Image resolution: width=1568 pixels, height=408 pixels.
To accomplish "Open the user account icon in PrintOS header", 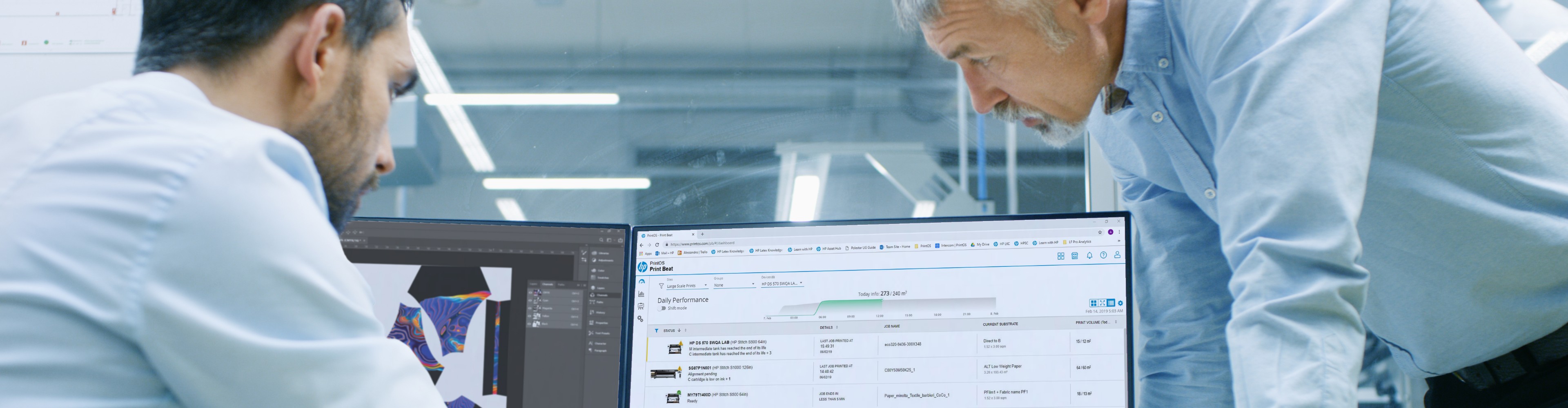I will 1118,255.
